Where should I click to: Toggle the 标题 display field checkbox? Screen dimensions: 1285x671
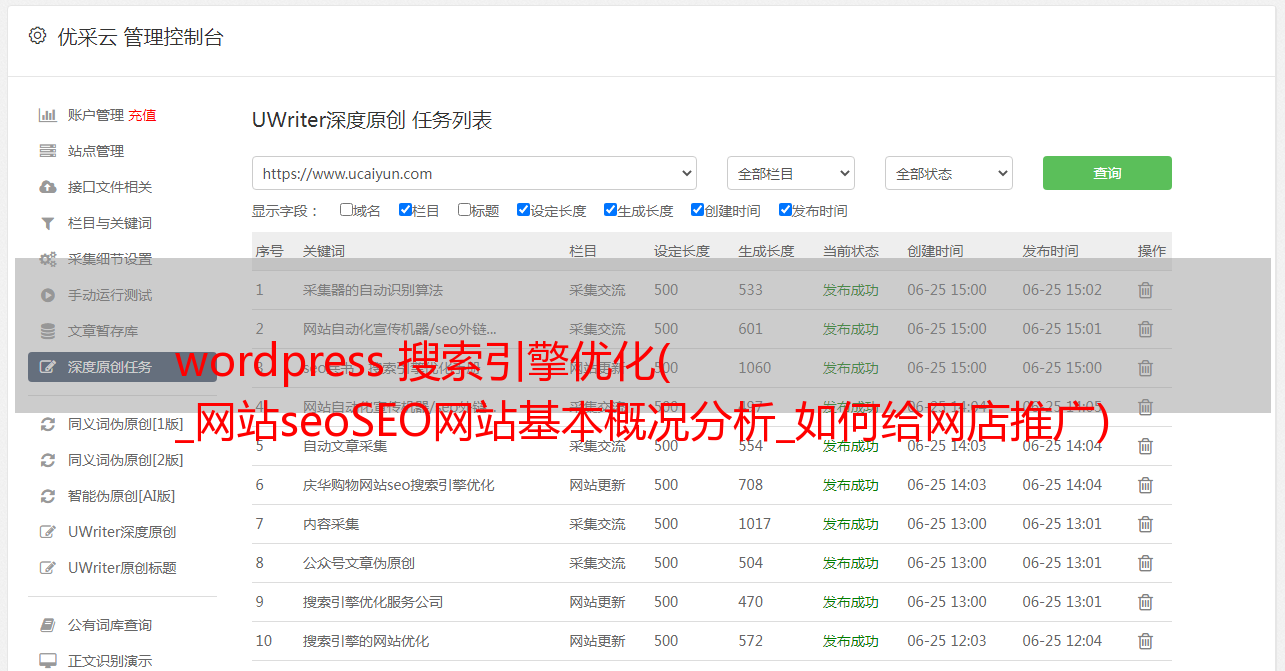(x=464, y=210)
